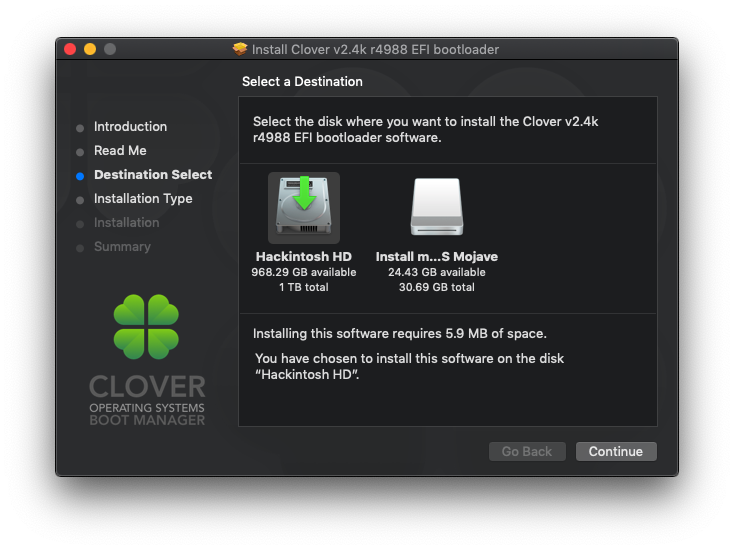Click the package icon in title bar

click(240, 49)
